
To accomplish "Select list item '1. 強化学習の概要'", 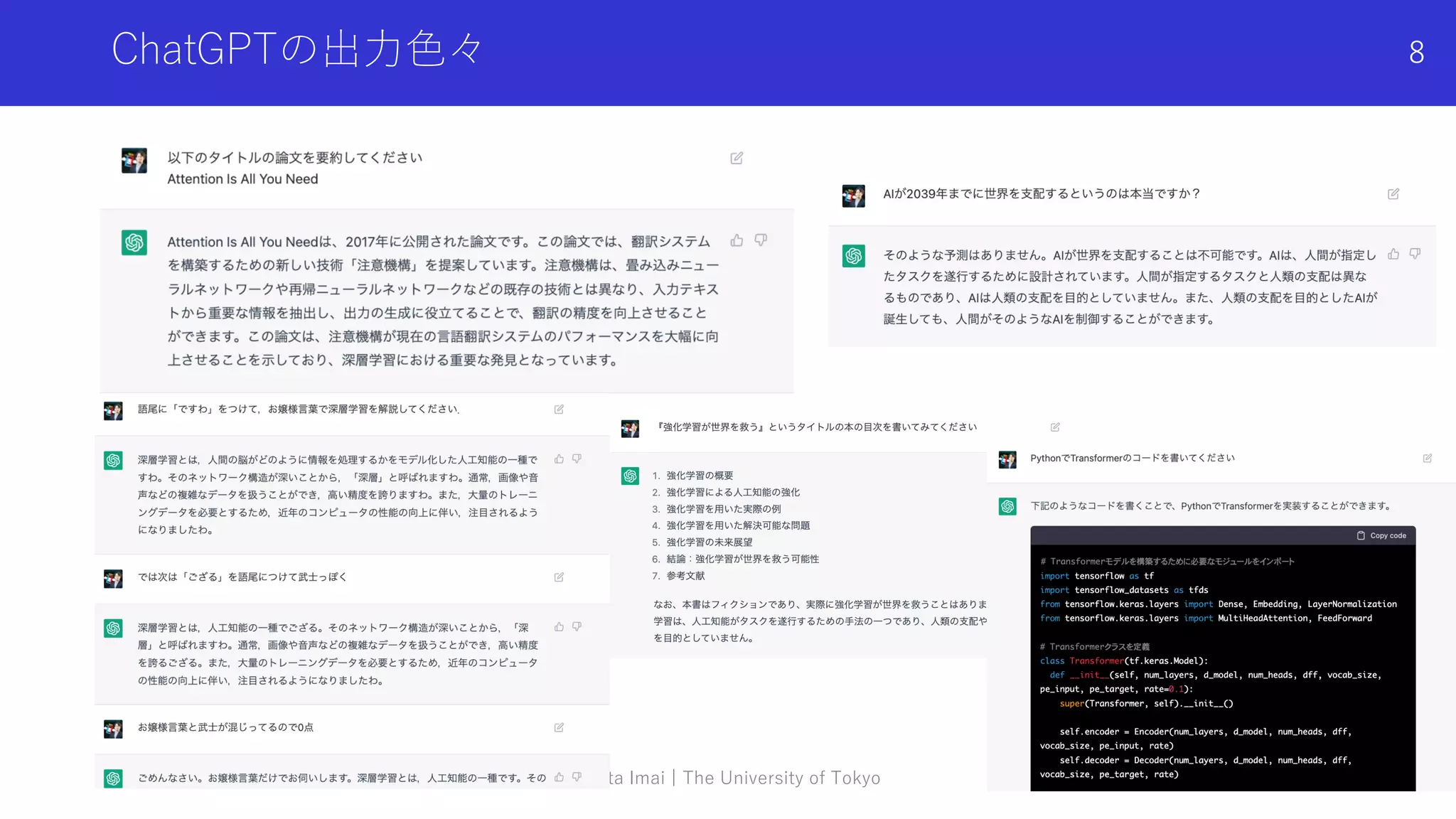I will [692, 476].
